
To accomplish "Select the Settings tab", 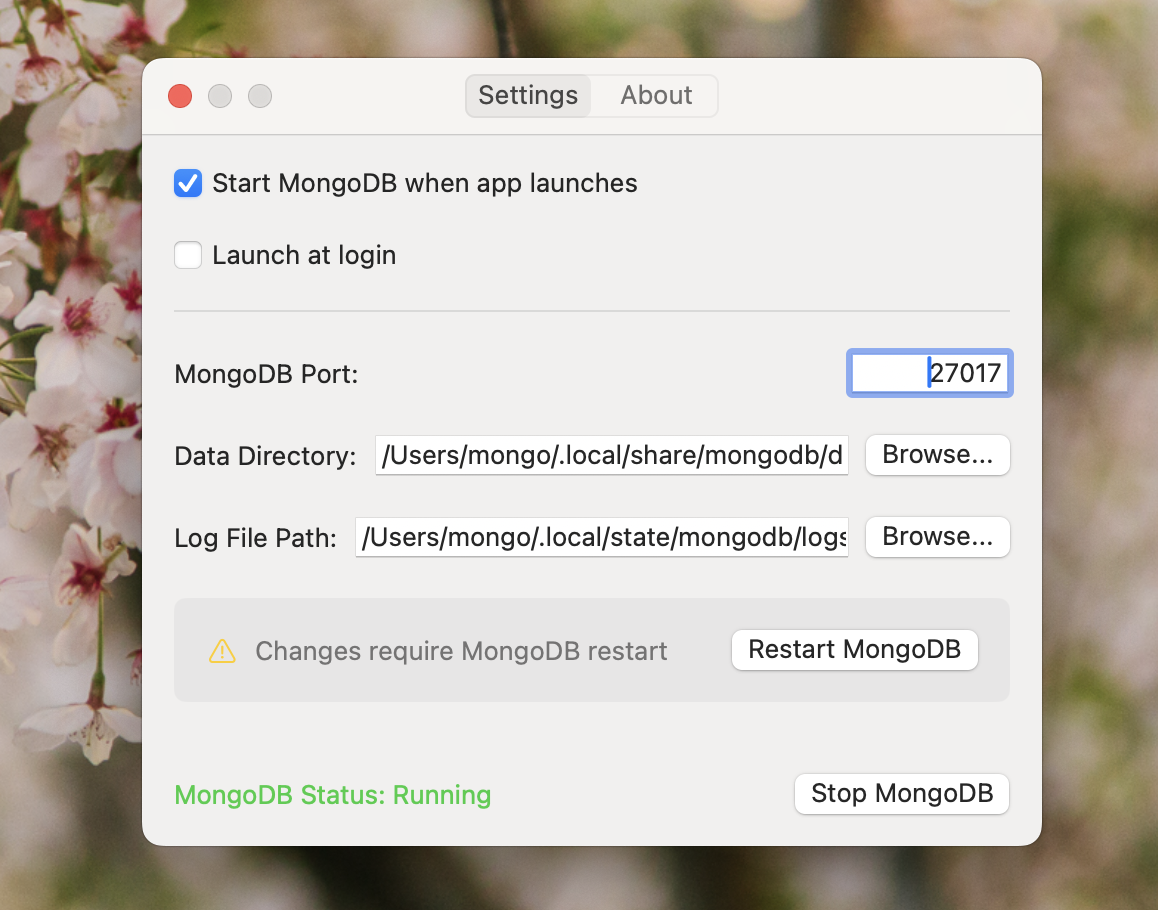I will tap(527, 95).
